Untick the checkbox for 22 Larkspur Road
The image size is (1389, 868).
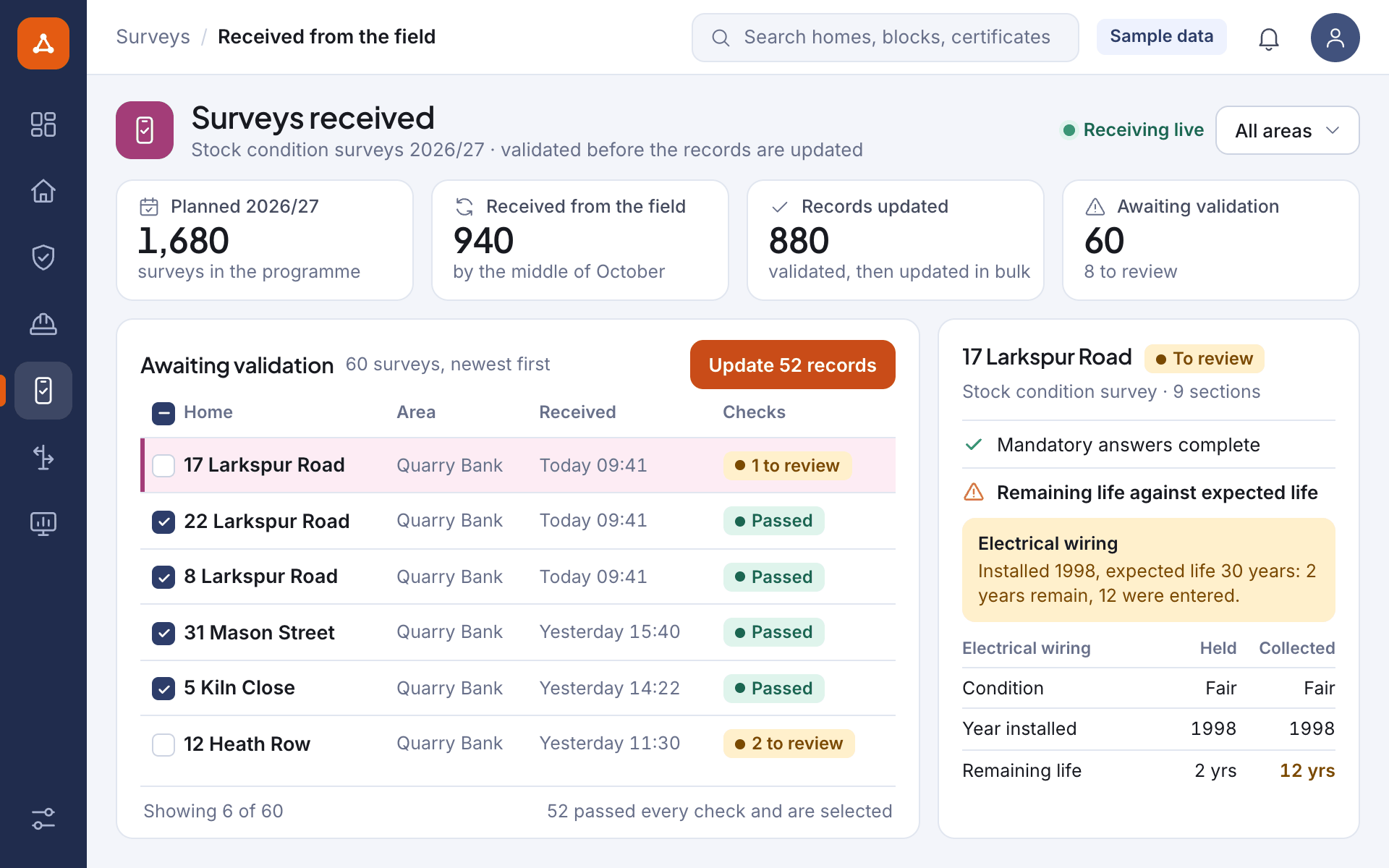tap(163, 522)
